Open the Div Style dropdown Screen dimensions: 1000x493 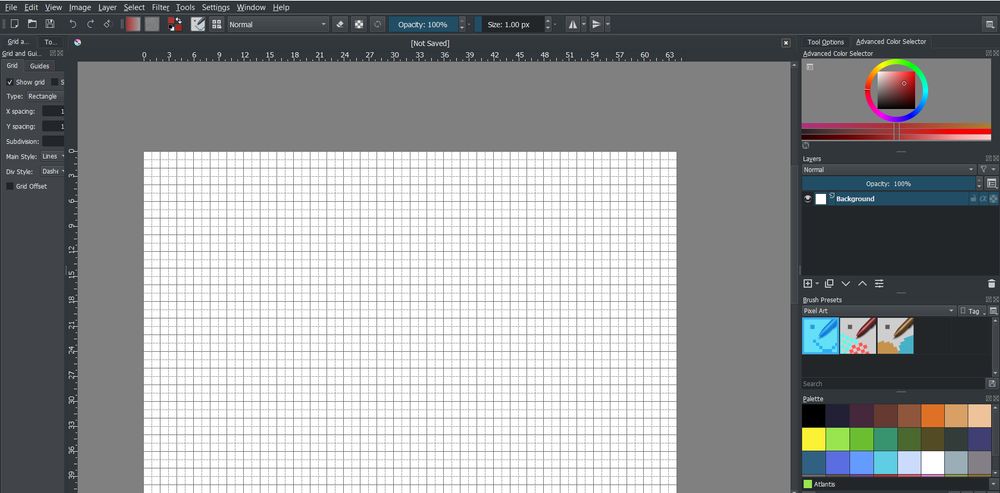[x=53, y=171]
